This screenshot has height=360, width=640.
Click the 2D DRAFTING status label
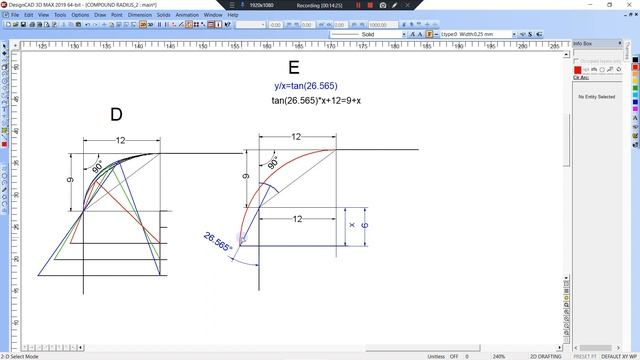pos(546,356)
